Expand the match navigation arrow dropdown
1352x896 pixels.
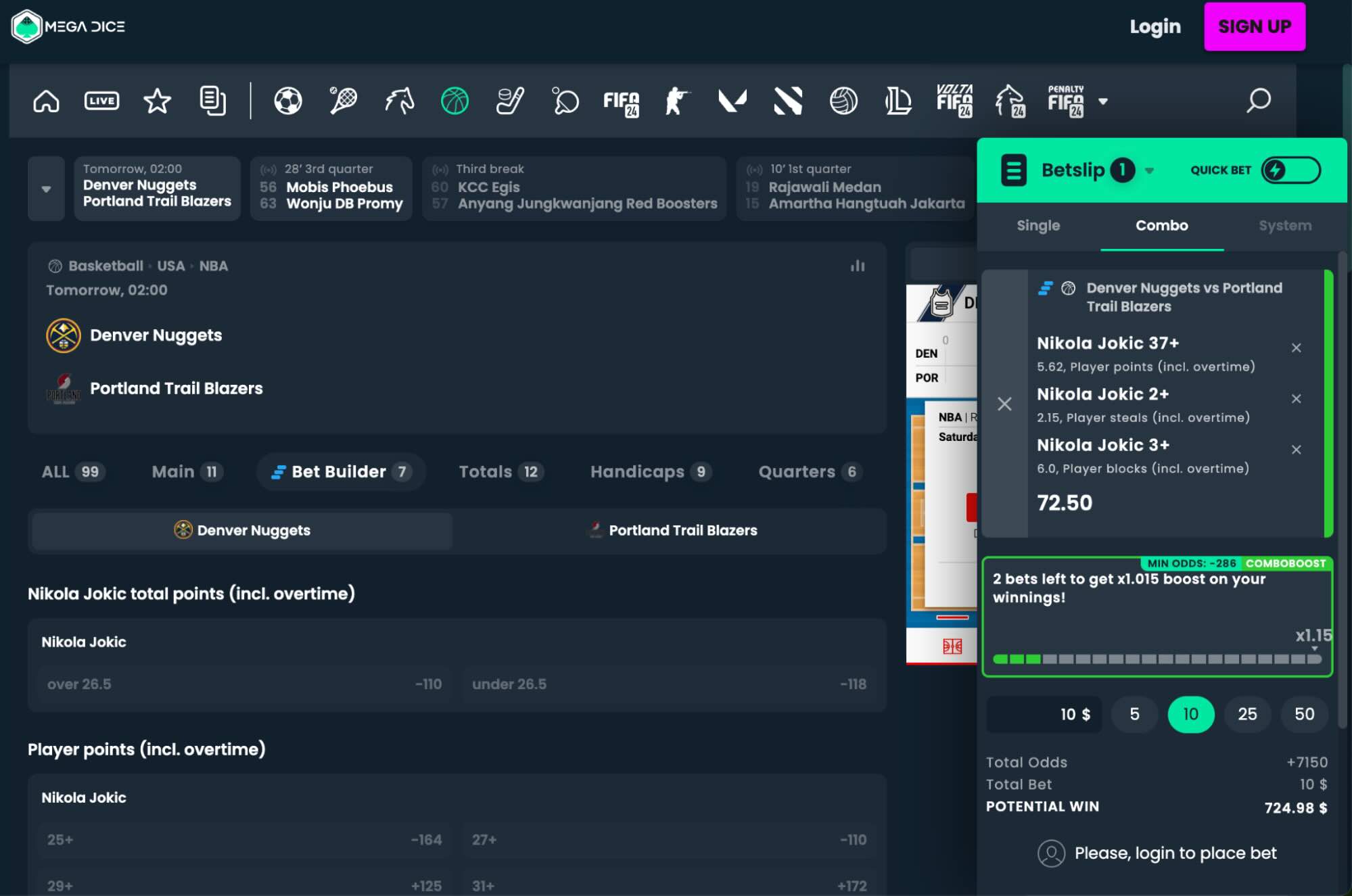pyautogui.click(x=45, y=189)
